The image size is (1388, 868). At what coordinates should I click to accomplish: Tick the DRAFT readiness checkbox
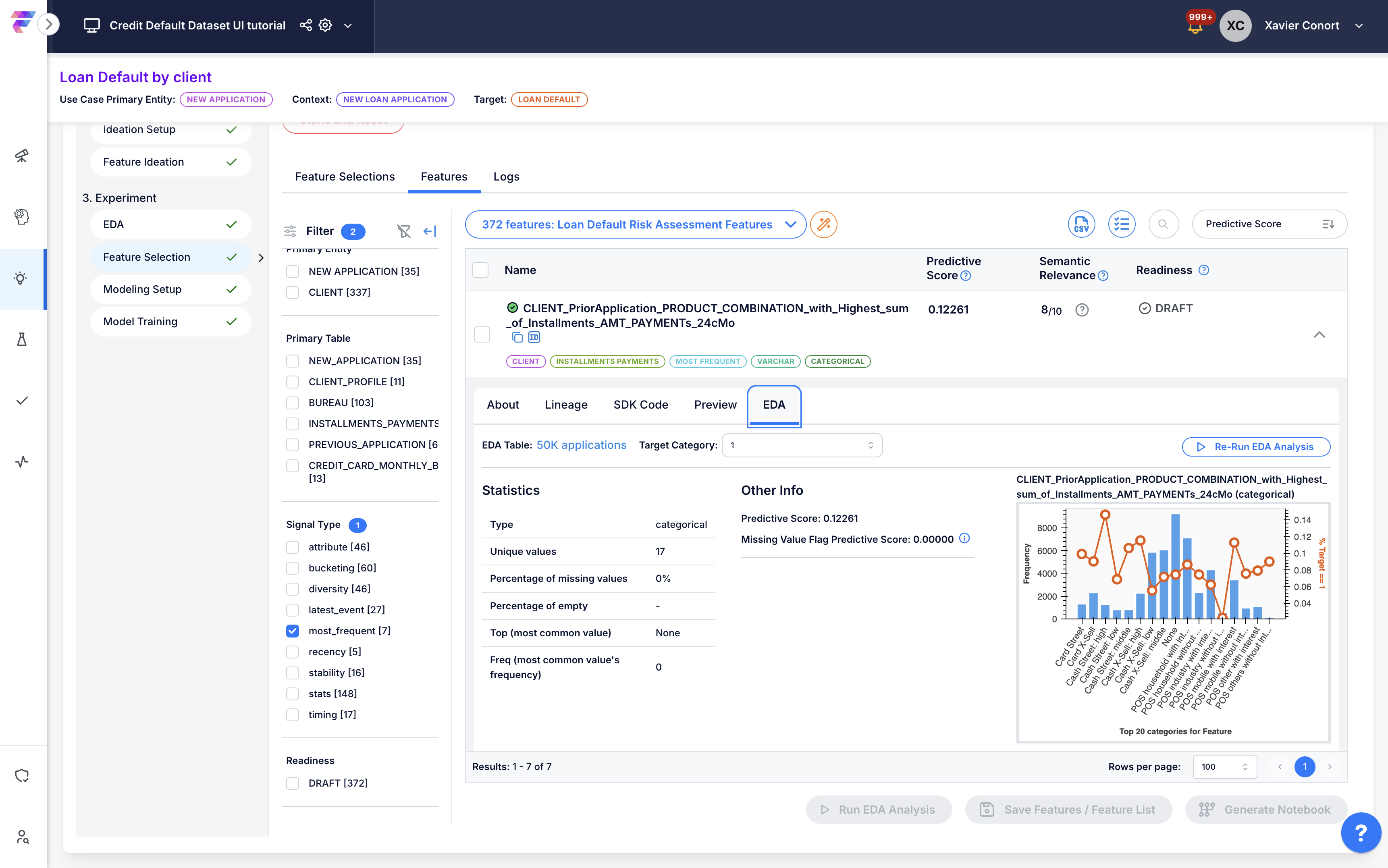click(x=293, y=783)
